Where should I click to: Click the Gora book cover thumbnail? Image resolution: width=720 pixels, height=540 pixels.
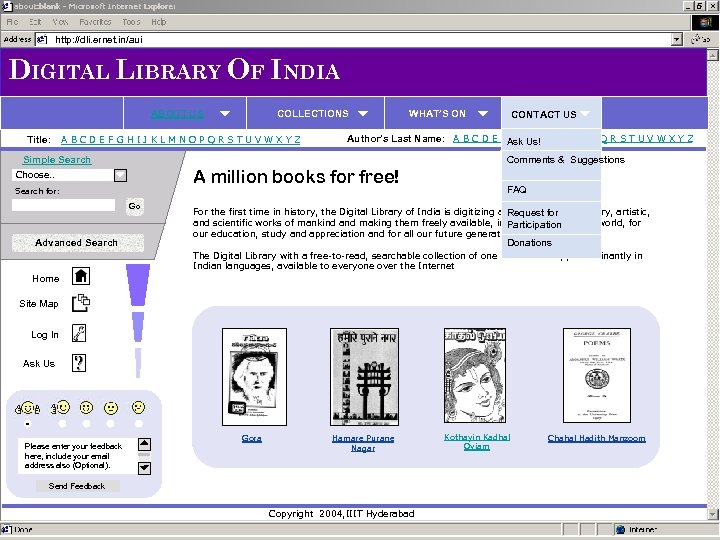(254, 377)
